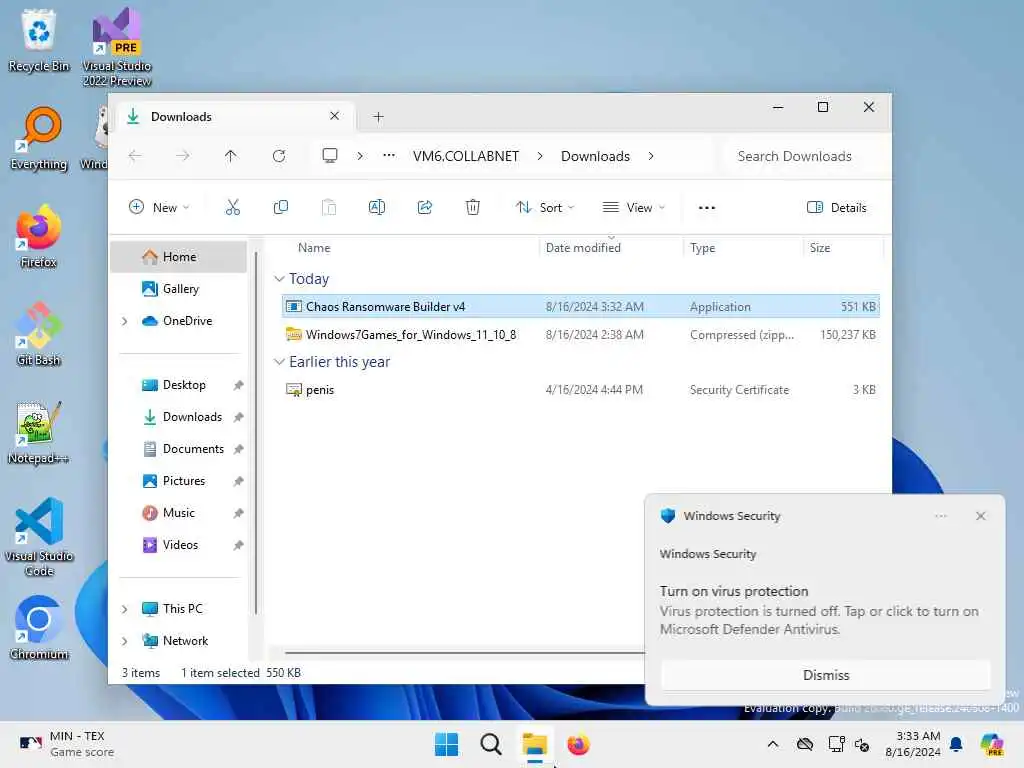Image resolution: width=1024 pixels, height=768 pixels.
Task: Close the Downloads tab
Action: point(334,116)
